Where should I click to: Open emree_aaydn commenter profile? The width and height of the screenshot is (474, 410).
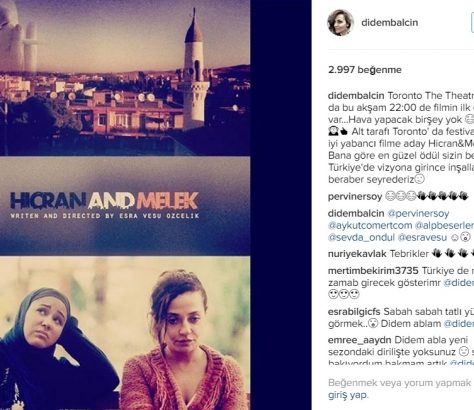[360, 340]
